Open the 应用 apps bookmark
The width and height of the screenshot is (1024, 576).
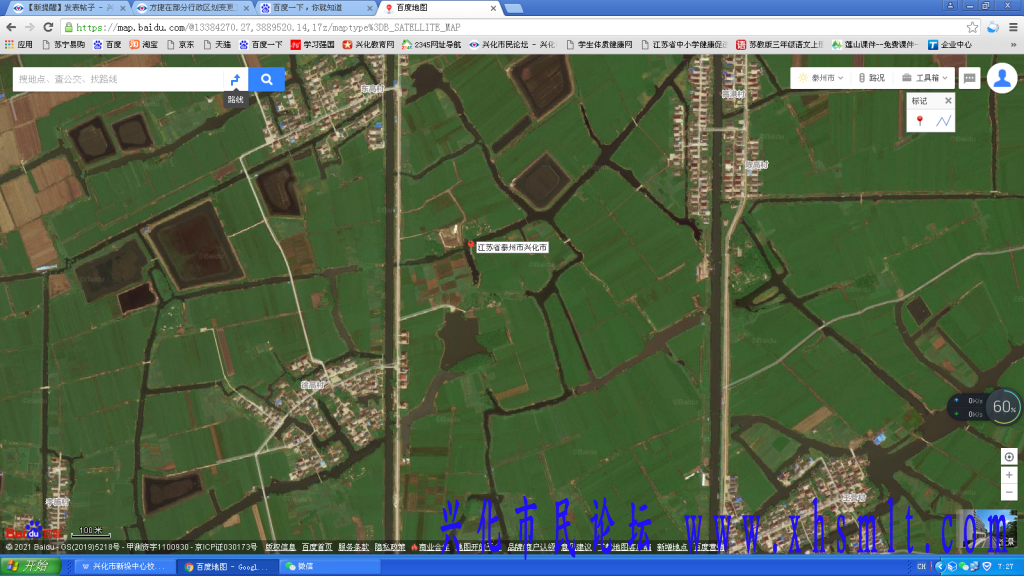tap(19, 44)
